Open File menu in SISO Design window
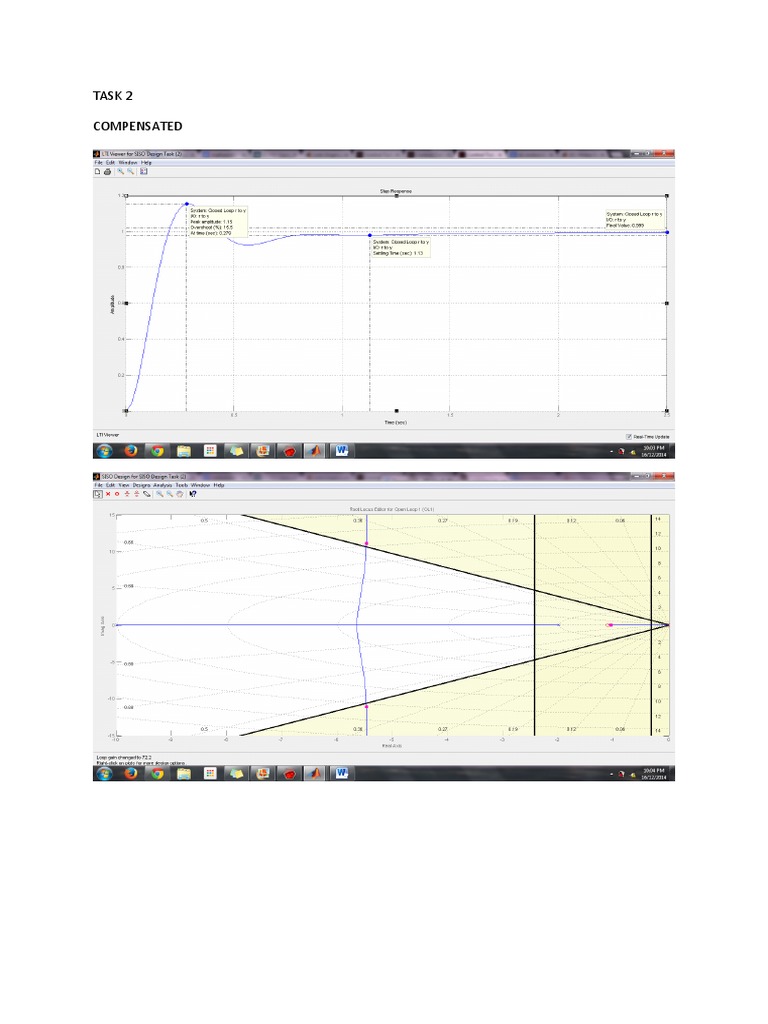The height and width of the screenshot is (1024, 768). coord(99,485)
